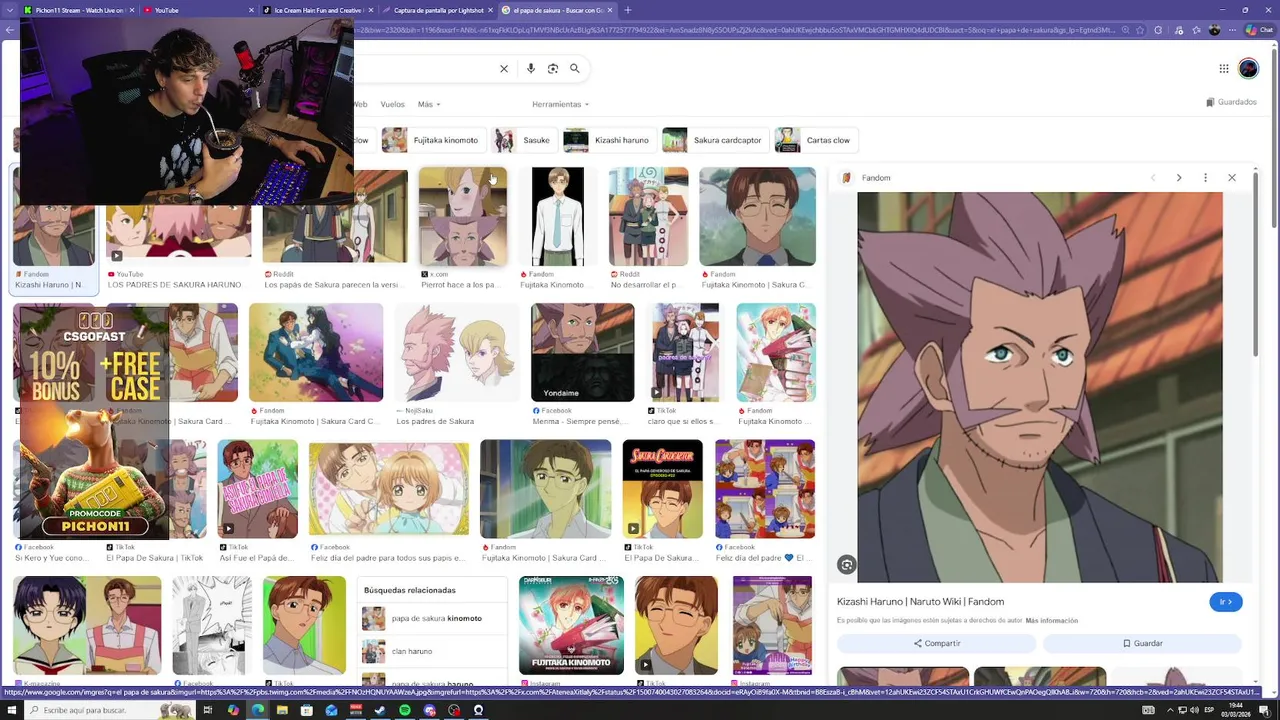
Task: Open the Guardados saved items
Action: click(x=1231, y=102)
